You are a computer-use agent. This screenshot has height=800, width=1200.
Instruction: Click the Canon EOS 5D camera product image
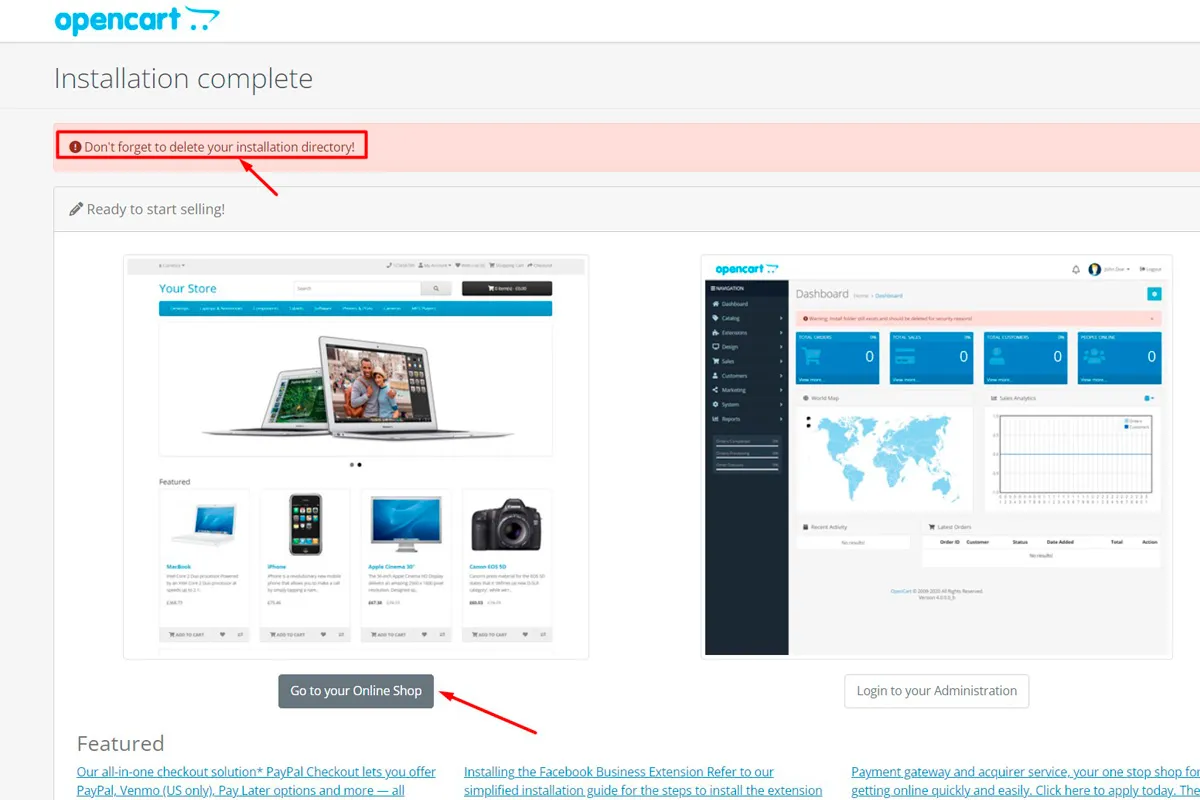coord(506,525)
